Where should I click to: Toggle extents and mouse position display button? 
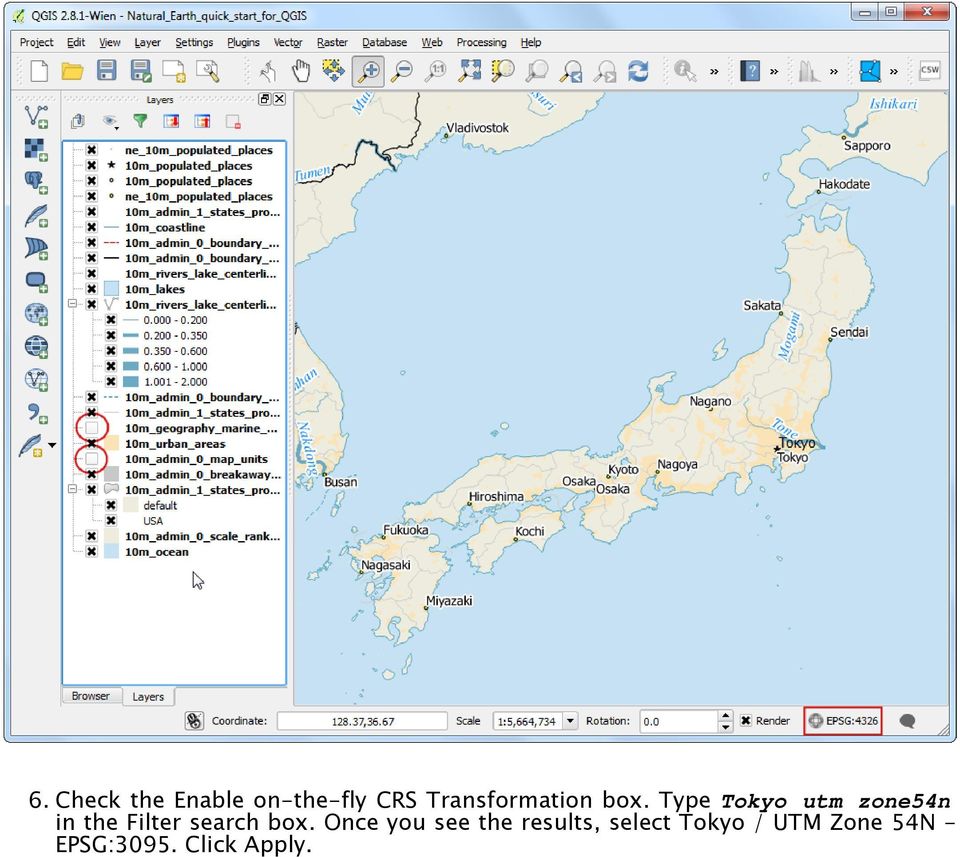(x=194, y=720)
